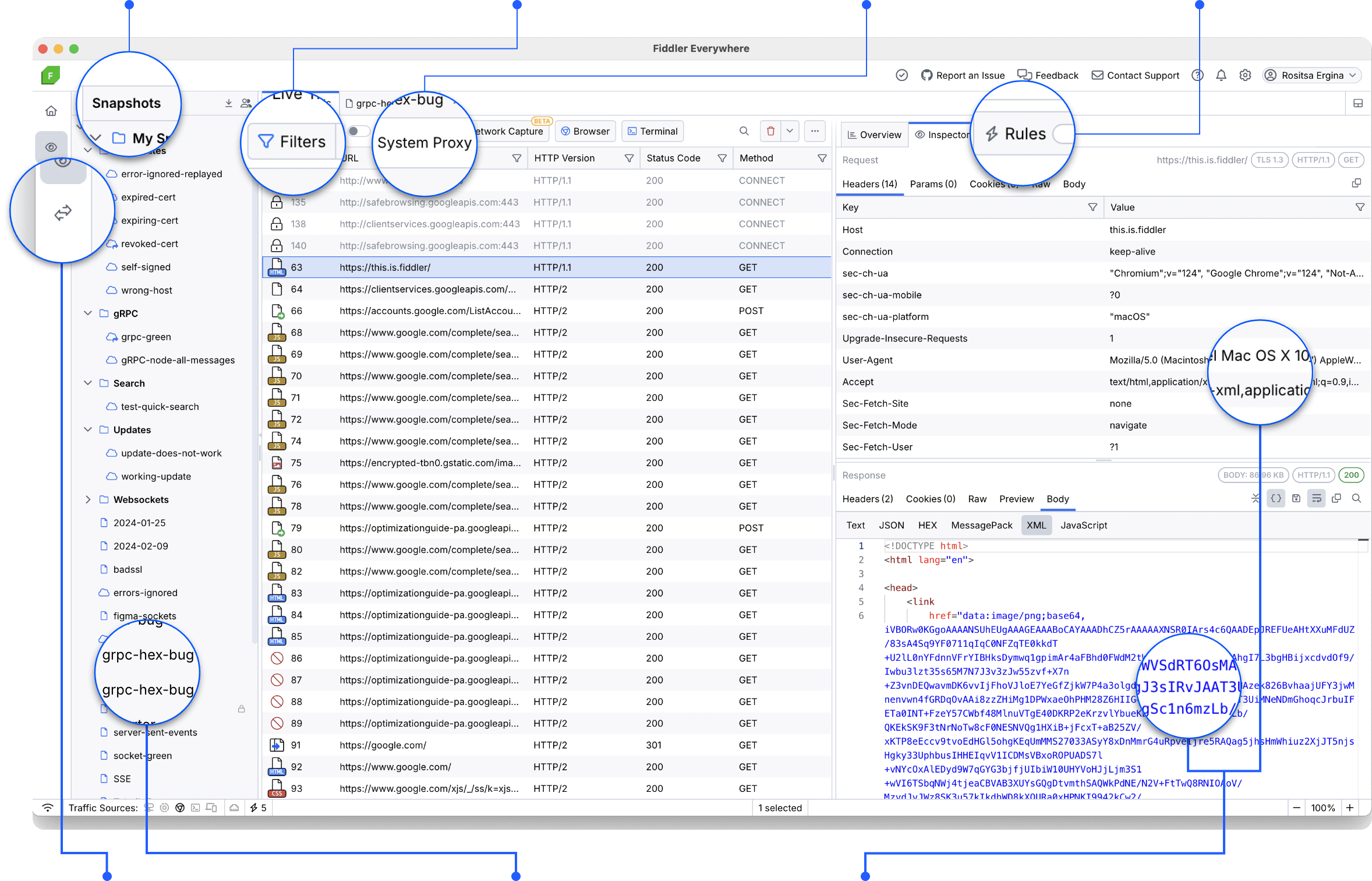
Task: Switch to the Overview tab
Action: click(x=874, y=135)
